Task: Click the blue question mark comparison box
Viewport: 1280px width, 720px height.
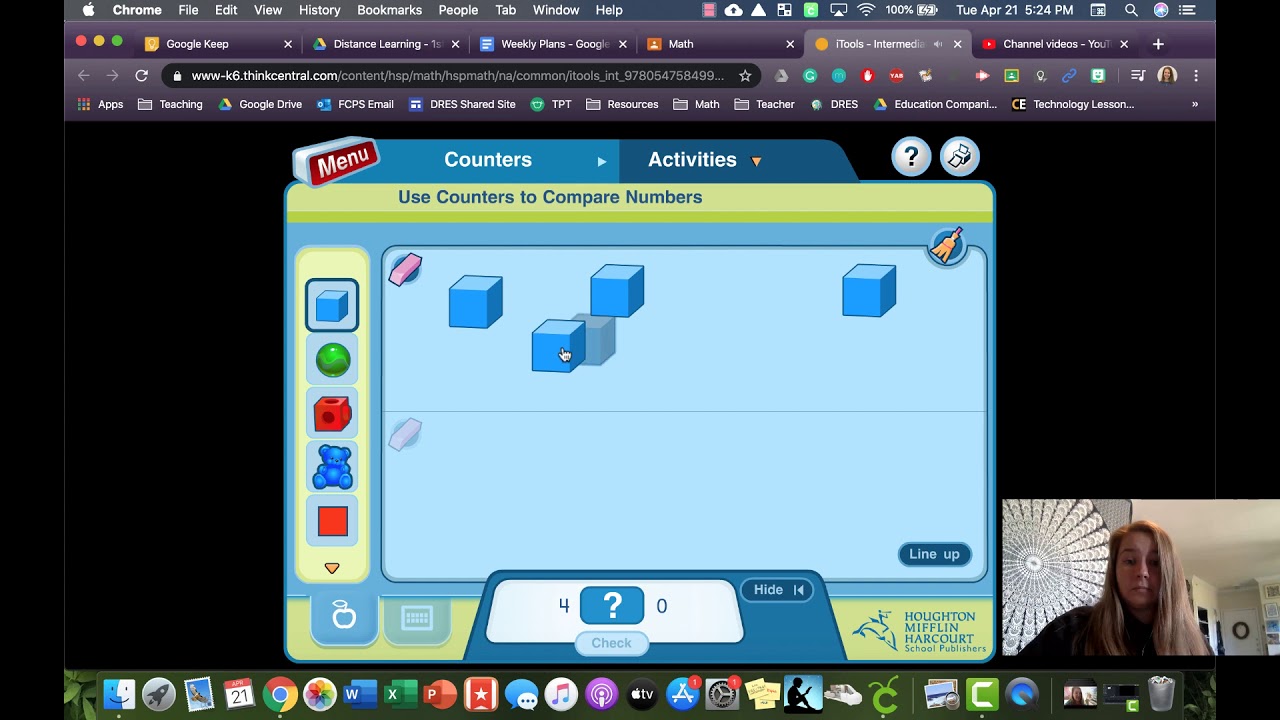Action: [612, 606]
